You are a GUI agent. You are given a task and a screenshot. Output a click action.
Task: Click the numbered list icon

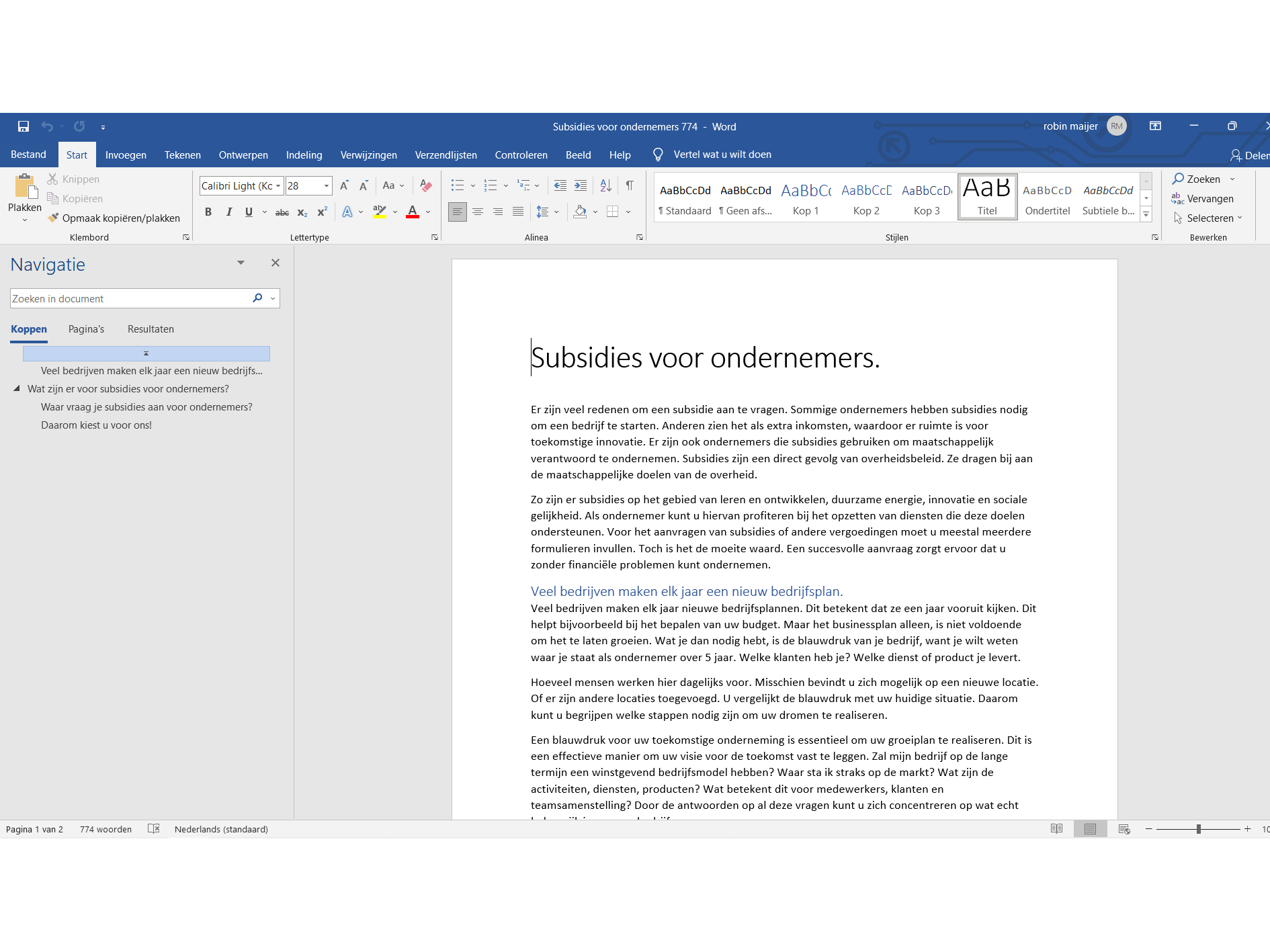pyautogui.click(x=491, y=185)
